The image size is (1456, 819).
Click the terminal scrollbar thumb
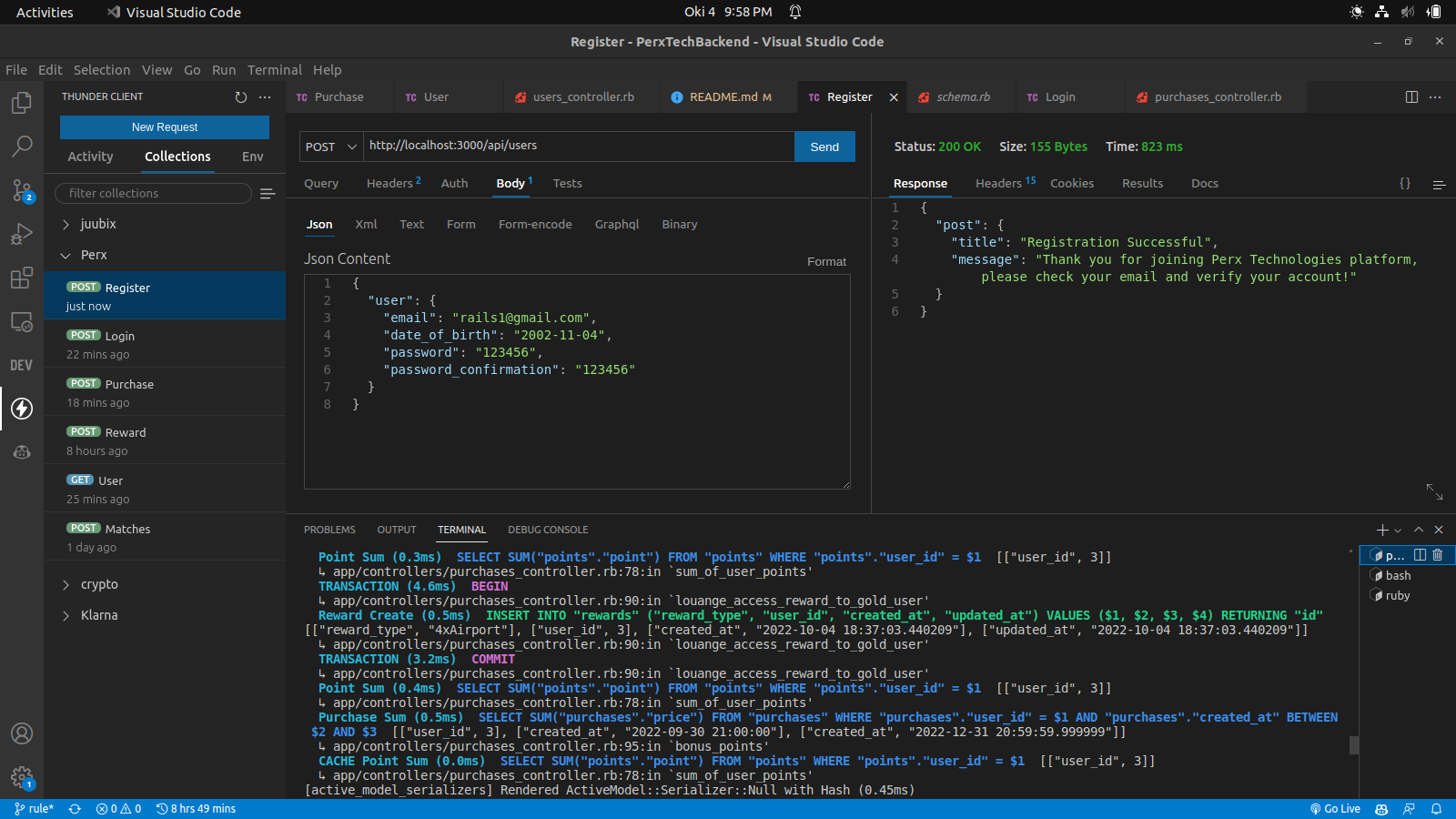click(1354, 745)
